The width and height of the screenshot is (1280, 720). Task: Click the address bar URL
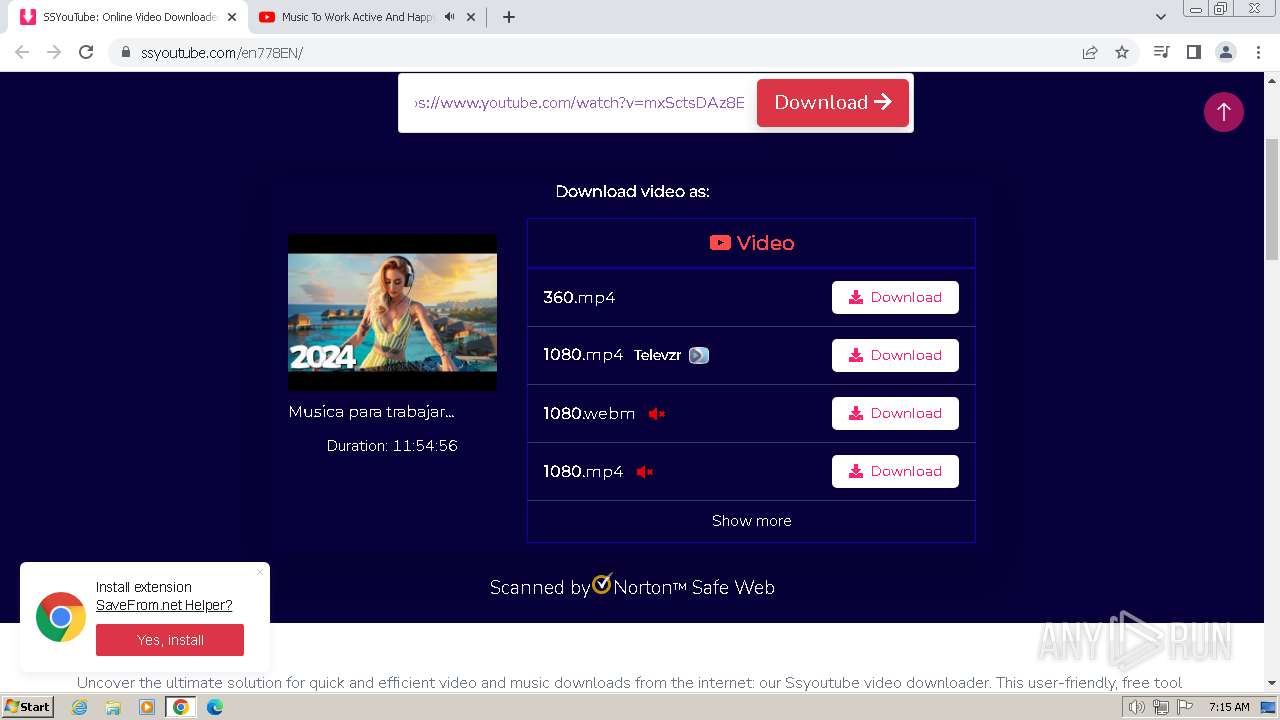(222, 52)
